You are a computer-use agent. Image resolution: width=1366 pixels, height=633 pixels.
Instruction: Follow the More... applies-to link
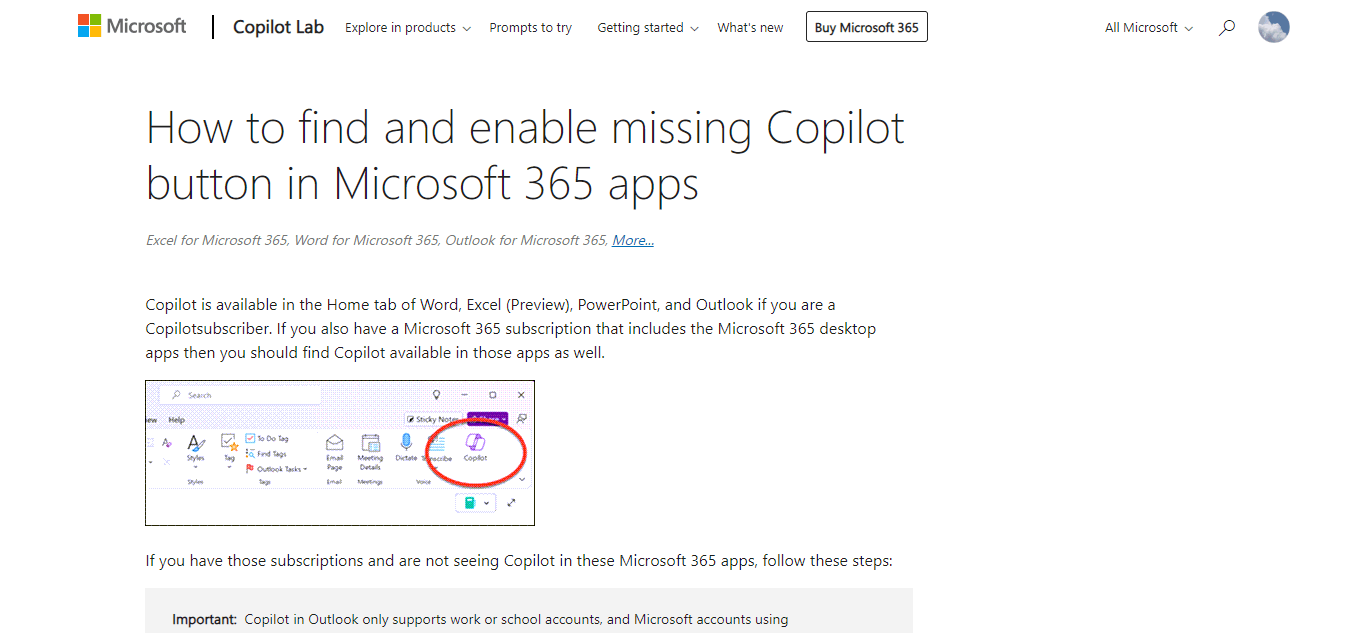pyautogui.click(x=633, y=240)
